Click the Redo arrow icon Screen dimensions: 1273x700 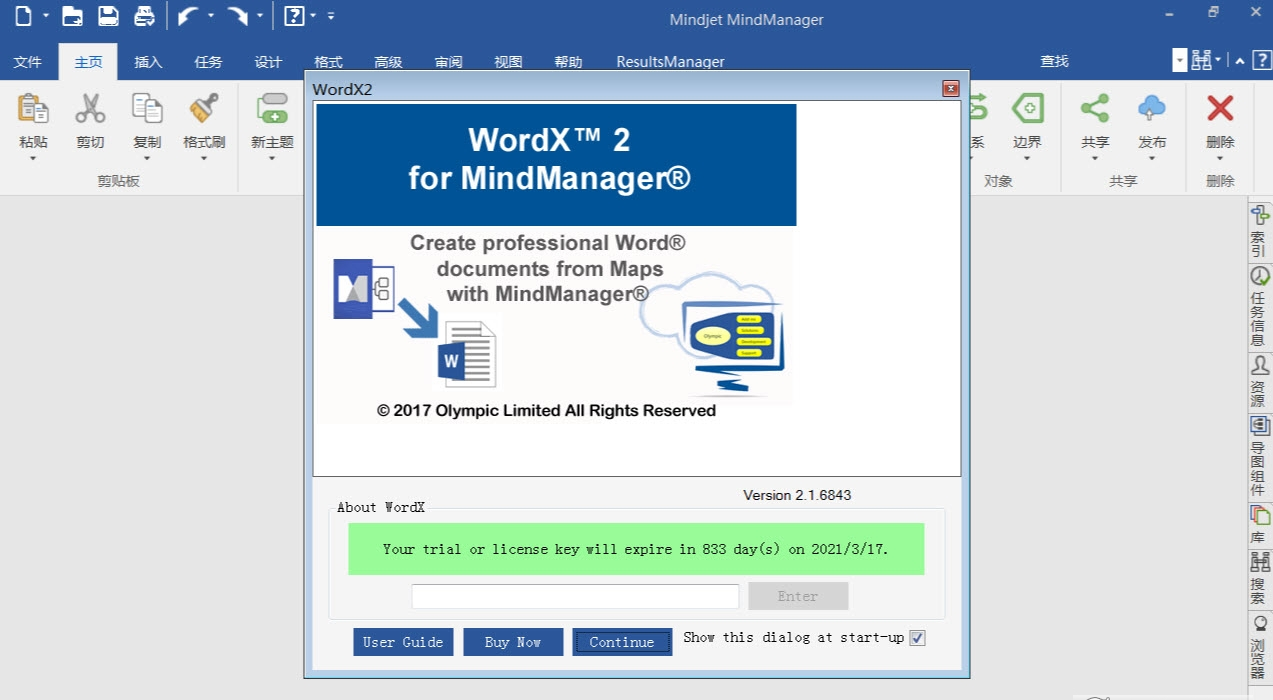point(237,15)
